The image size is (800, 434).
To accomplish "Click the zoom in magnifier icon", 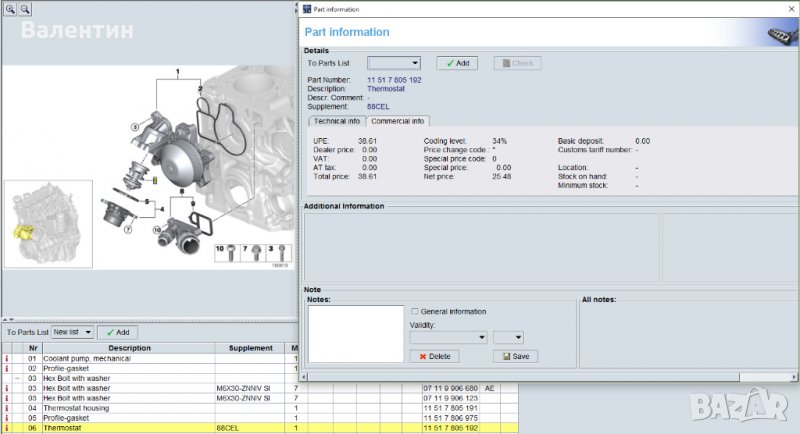I will pos(9,8).
